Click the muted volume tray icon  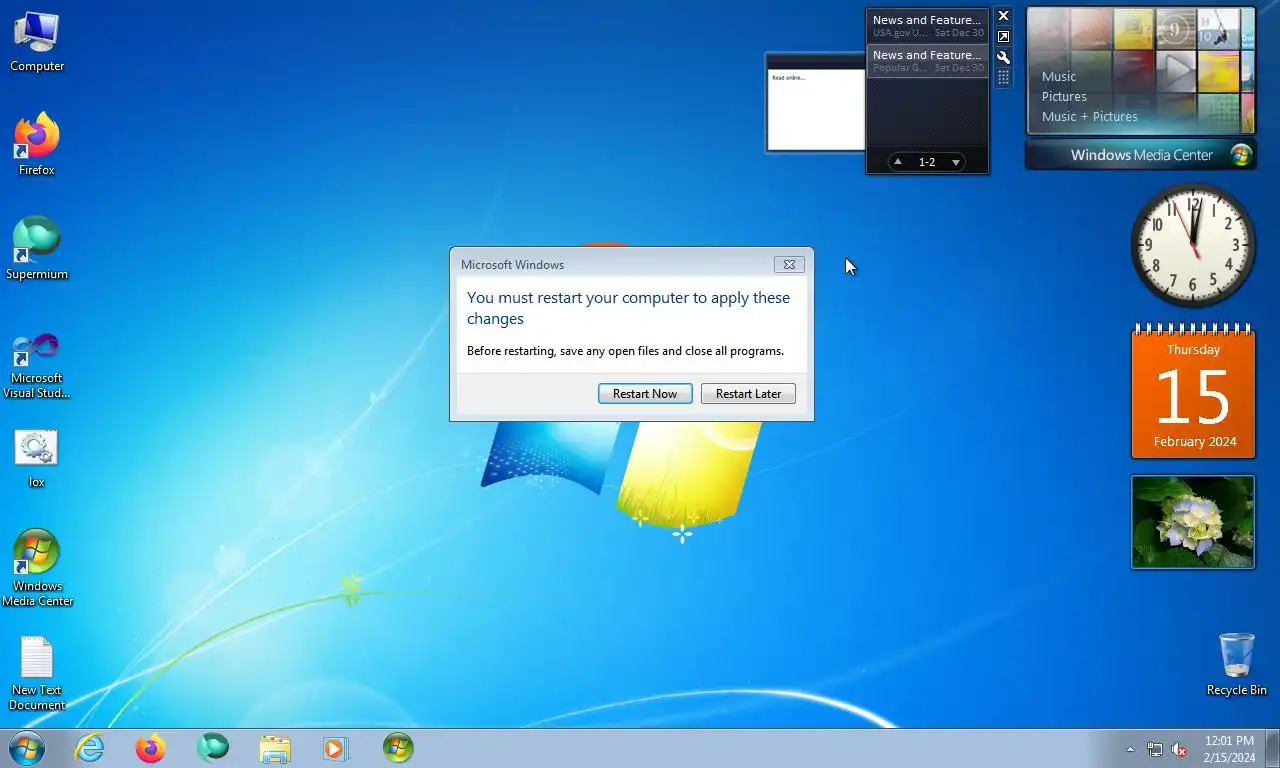pos(1179,749)
